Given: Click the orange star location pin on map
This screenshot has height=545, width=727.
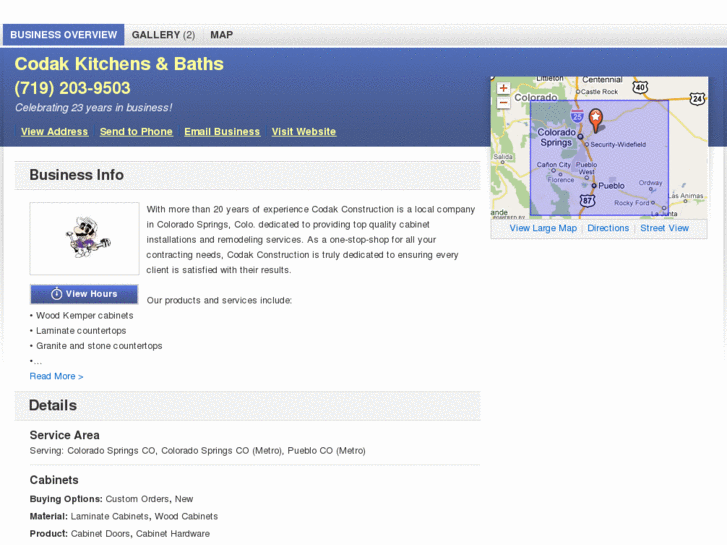Looking at the screenshot, I should 596,120.
